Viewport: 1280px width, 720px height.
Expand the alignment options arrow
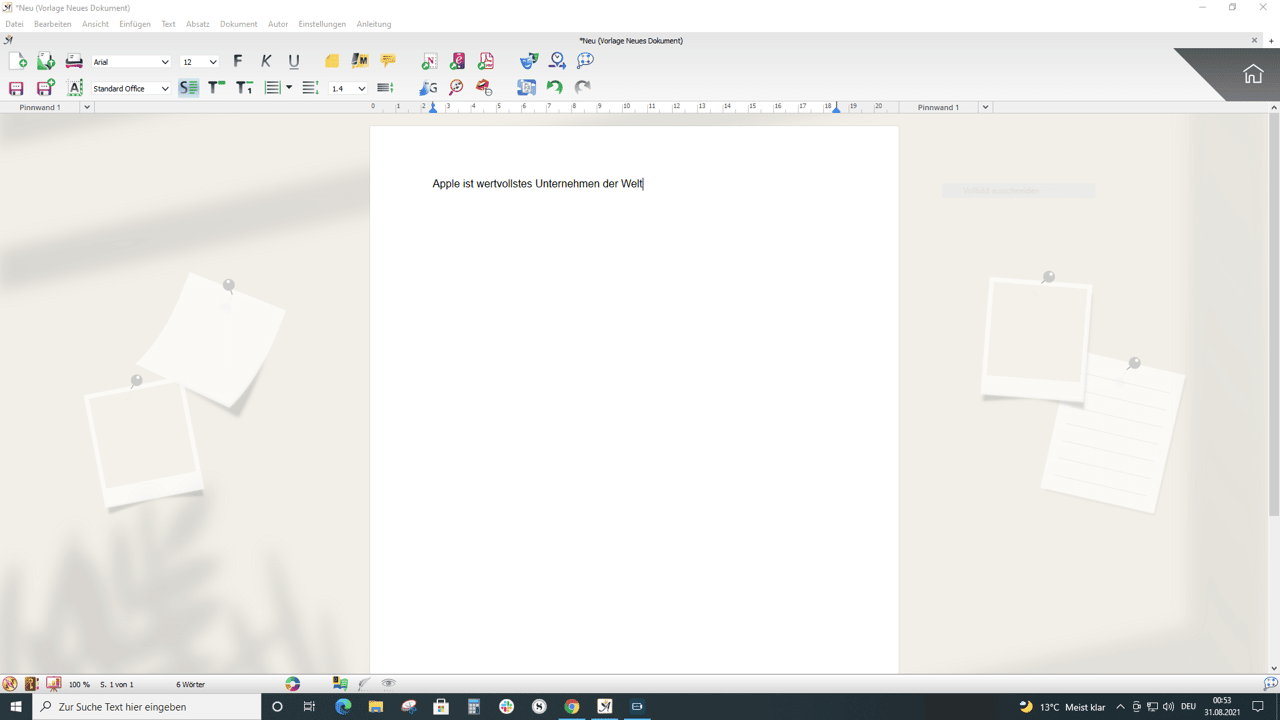(289, 88)
